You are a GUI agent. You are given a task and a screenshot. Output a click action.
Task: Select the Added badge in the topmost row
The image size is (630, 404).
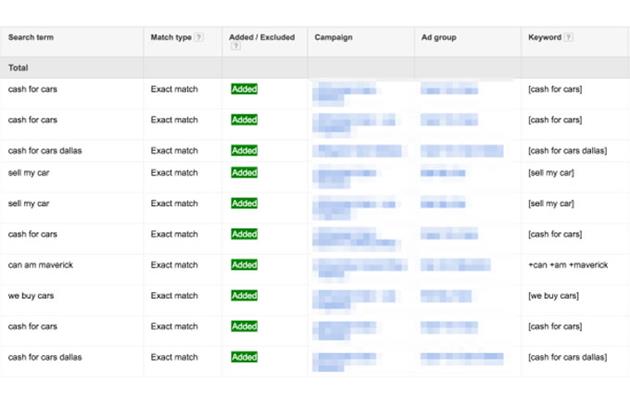click(x=244, y=89)
